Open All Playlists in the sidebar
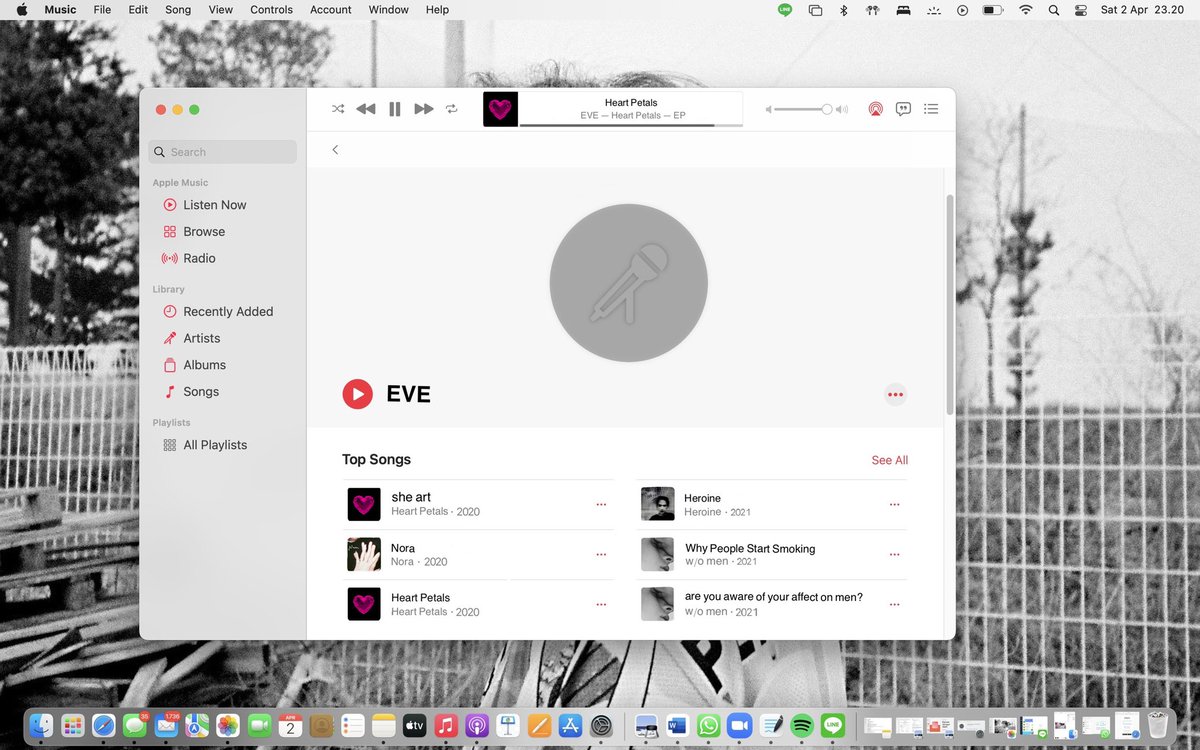Viewport: 1200px width, 750px height. tap(205, 445)
